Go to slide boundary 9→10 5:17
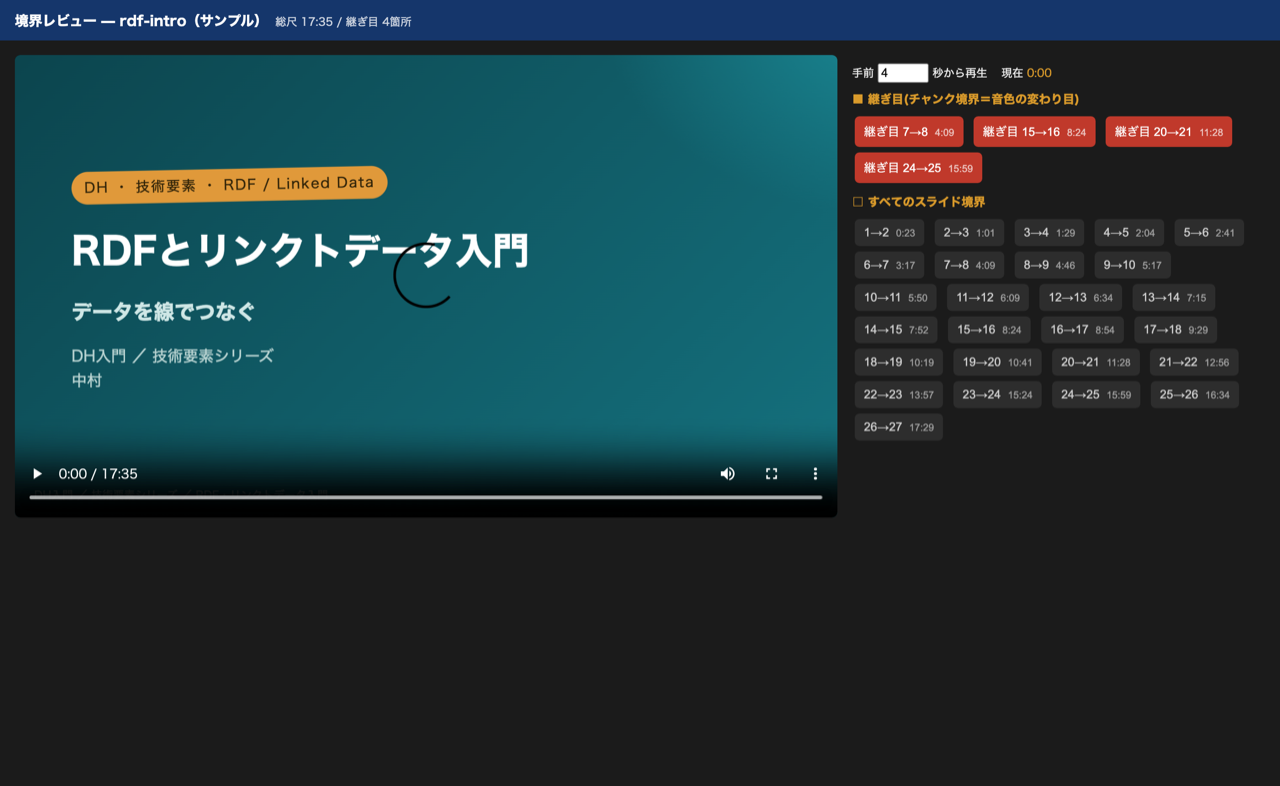This screenshot has width=1280, height=786. [1132, 265]
